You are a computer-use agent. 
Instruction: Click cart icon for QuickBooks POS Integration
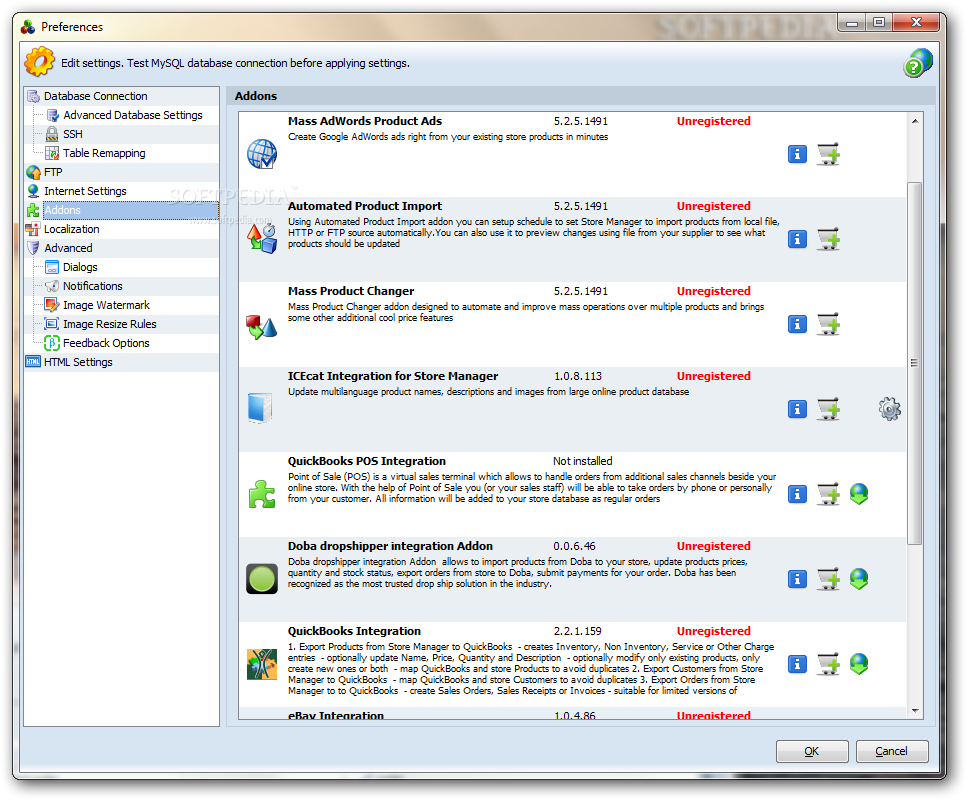click(x=828, y=495)
